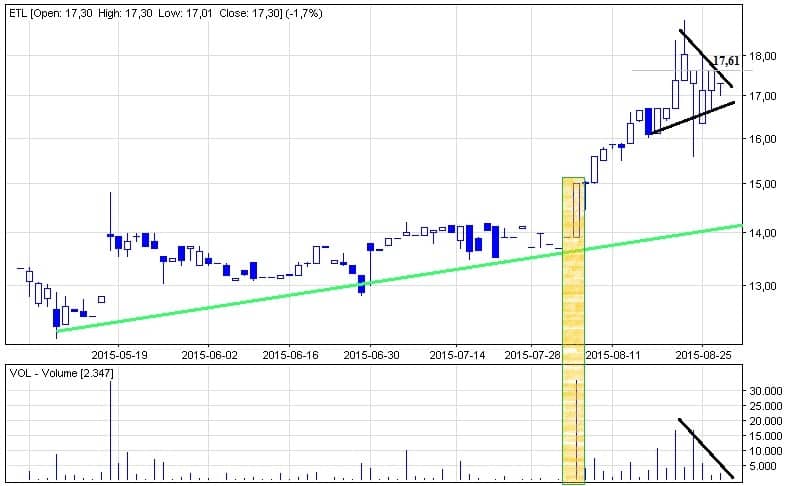Viewport: 800px width, 486px height.
Task: Click the 30.000 volume axis label
Action: pyautogui.click(x=766, y=391)
